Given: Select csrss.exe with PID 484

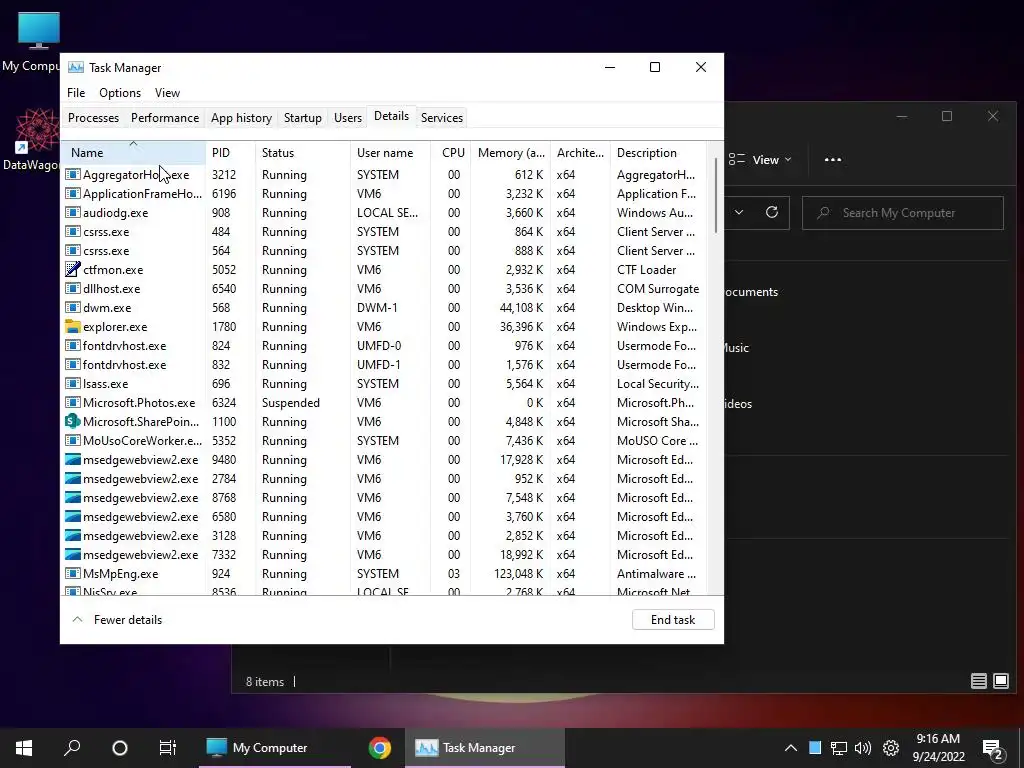Looking at the screenshot, I should tap(384, 232).
